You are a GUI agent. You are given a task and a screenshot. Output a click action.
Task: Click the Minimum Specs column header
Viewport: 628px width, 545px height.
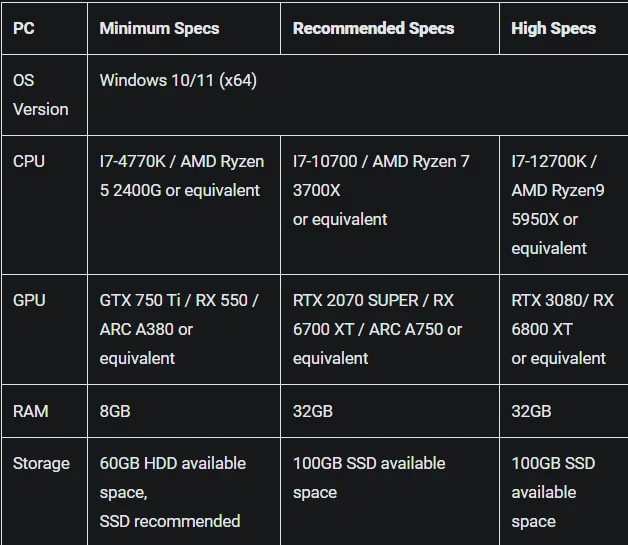[x=184, y=28]
